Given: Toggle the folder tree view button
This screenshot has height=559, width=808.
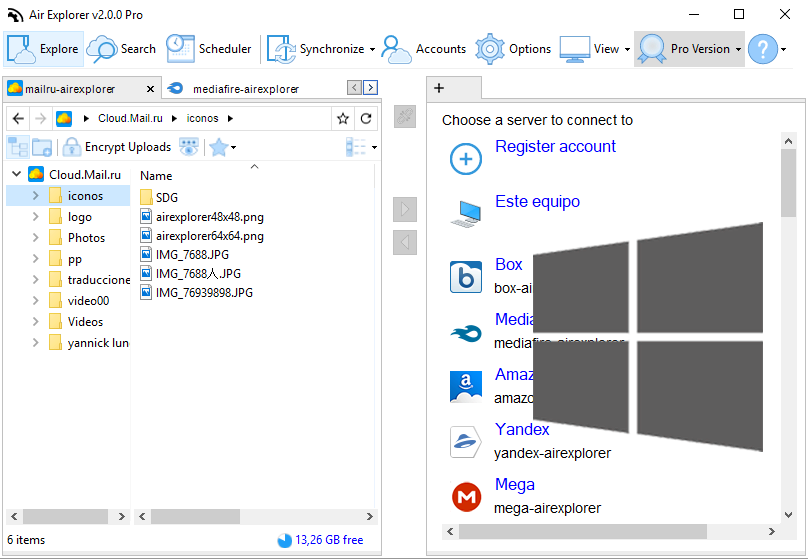Looking at the screenshot, I should click(18, 147).
